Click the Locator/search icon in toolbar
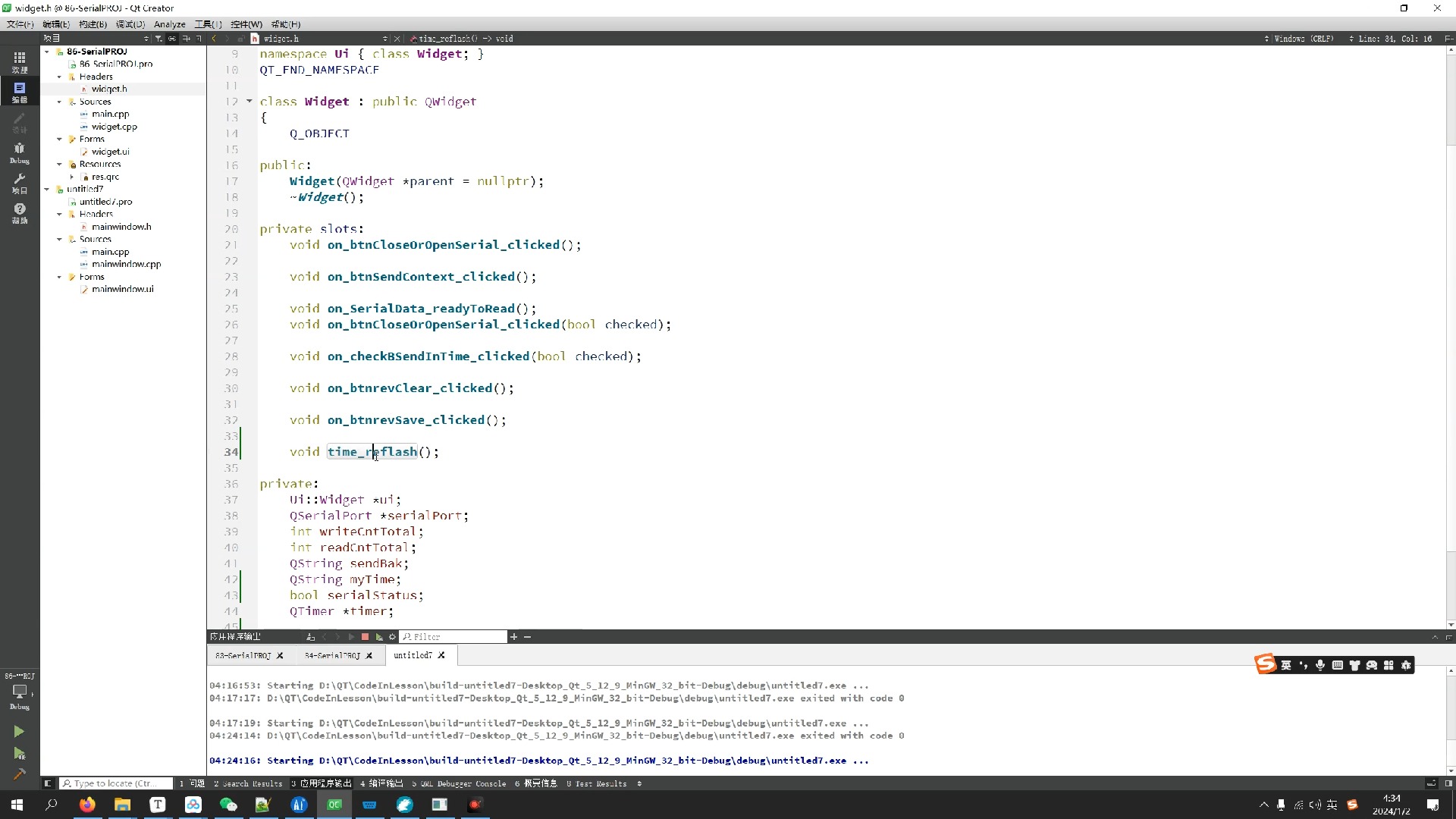Viewport: 1456px width, 819px height. coord(67,783)
